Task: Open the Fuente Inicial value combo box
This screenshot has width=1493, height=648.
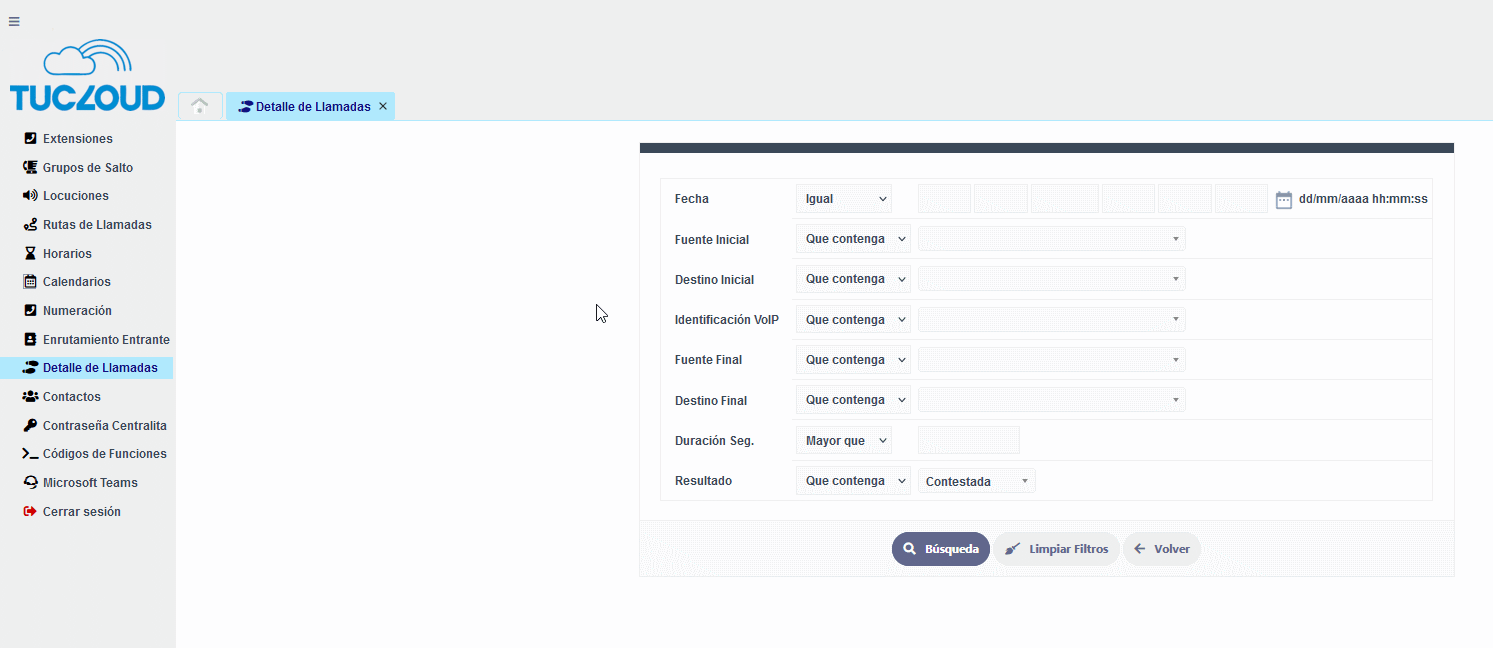Action: [x=1051, y=239]
